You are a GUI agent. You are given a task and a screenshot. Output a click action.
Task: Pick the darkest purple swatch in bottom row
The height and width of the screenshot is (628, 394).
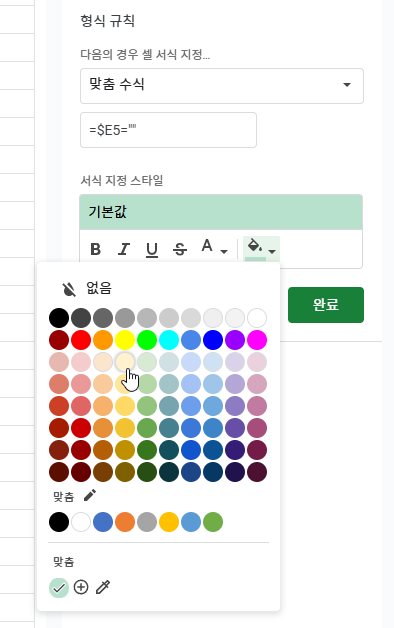pos(235,472)
